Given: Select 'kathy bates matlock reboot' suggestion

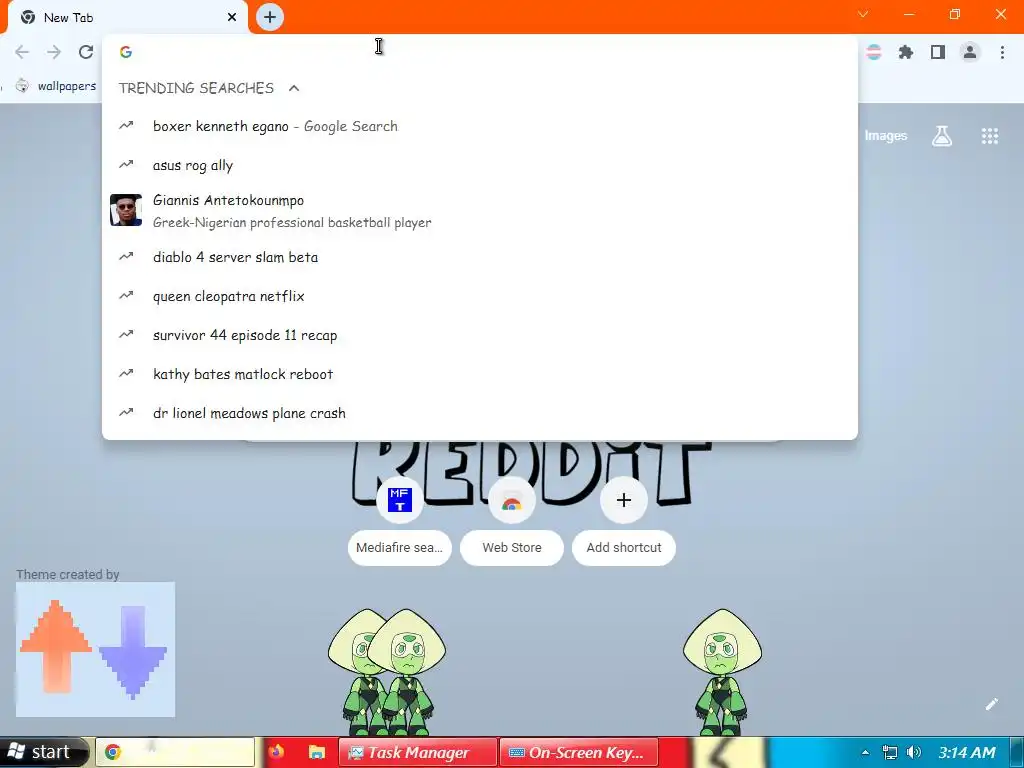Looking at the screenshot, I should pyautogui.click(x=479, y=374).
